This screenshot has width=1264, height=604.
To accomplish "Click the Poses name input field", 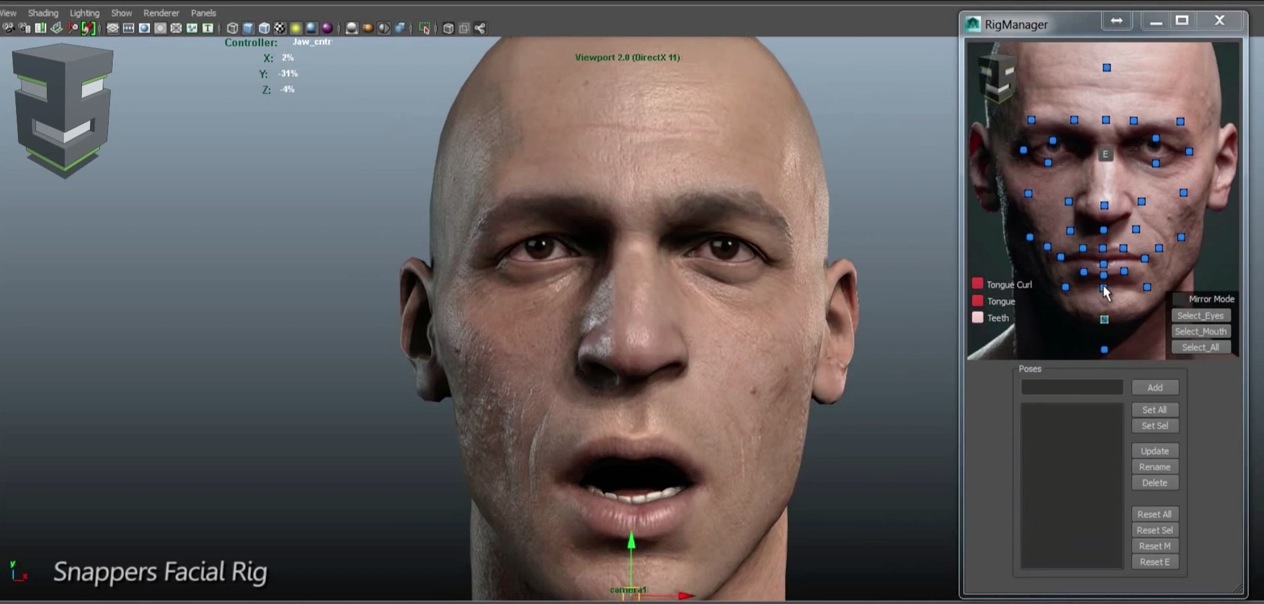I will (1072, 387).
